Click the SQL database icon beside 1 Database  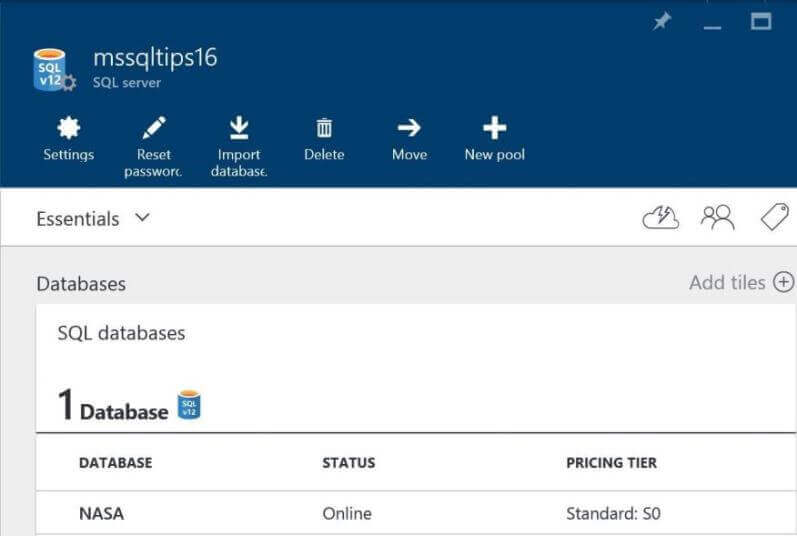pyautogui.click(x=189, y=405)
